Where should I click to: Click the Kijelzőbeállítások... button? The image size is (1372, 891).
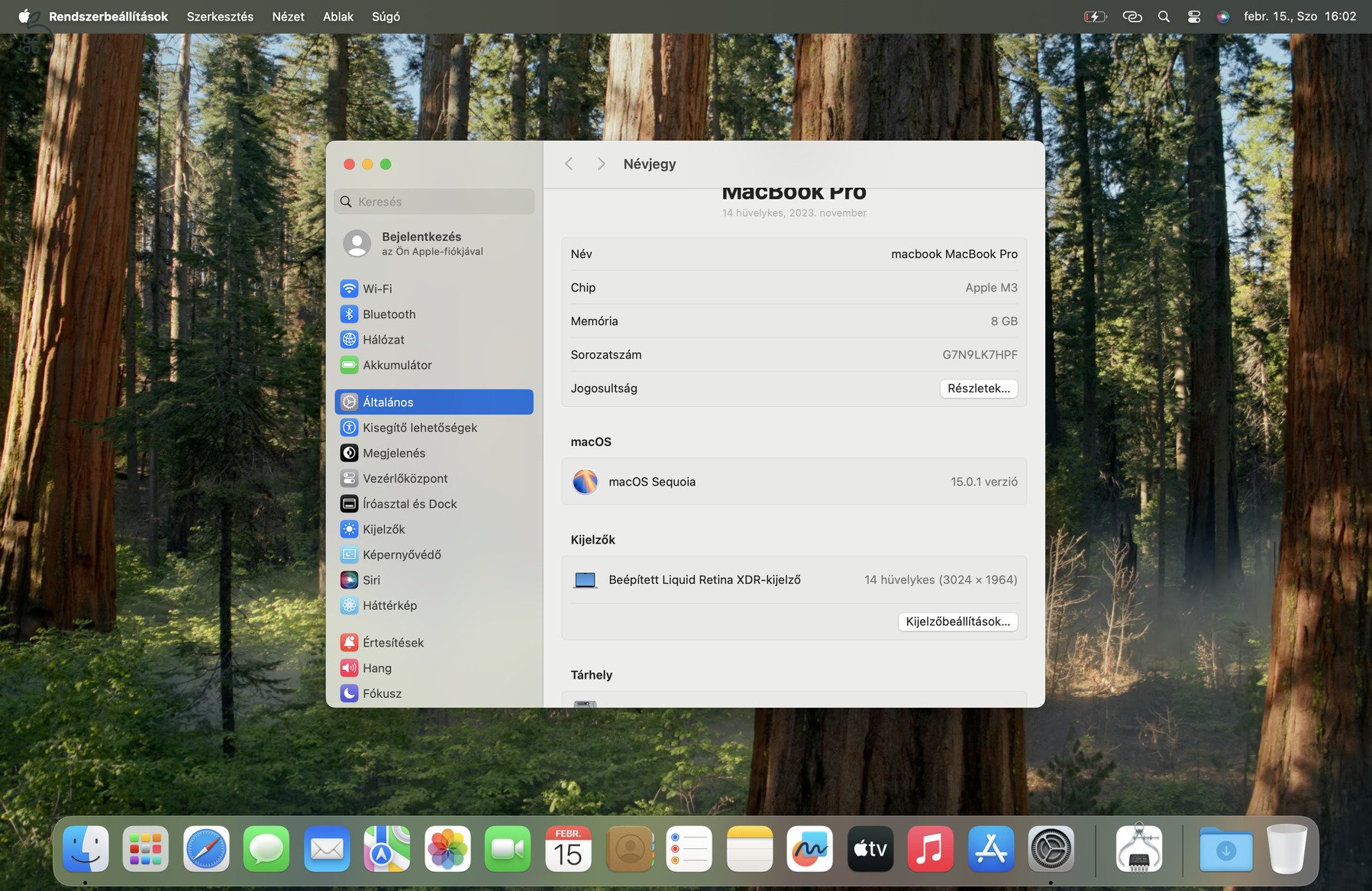click(x=957, y=621)
